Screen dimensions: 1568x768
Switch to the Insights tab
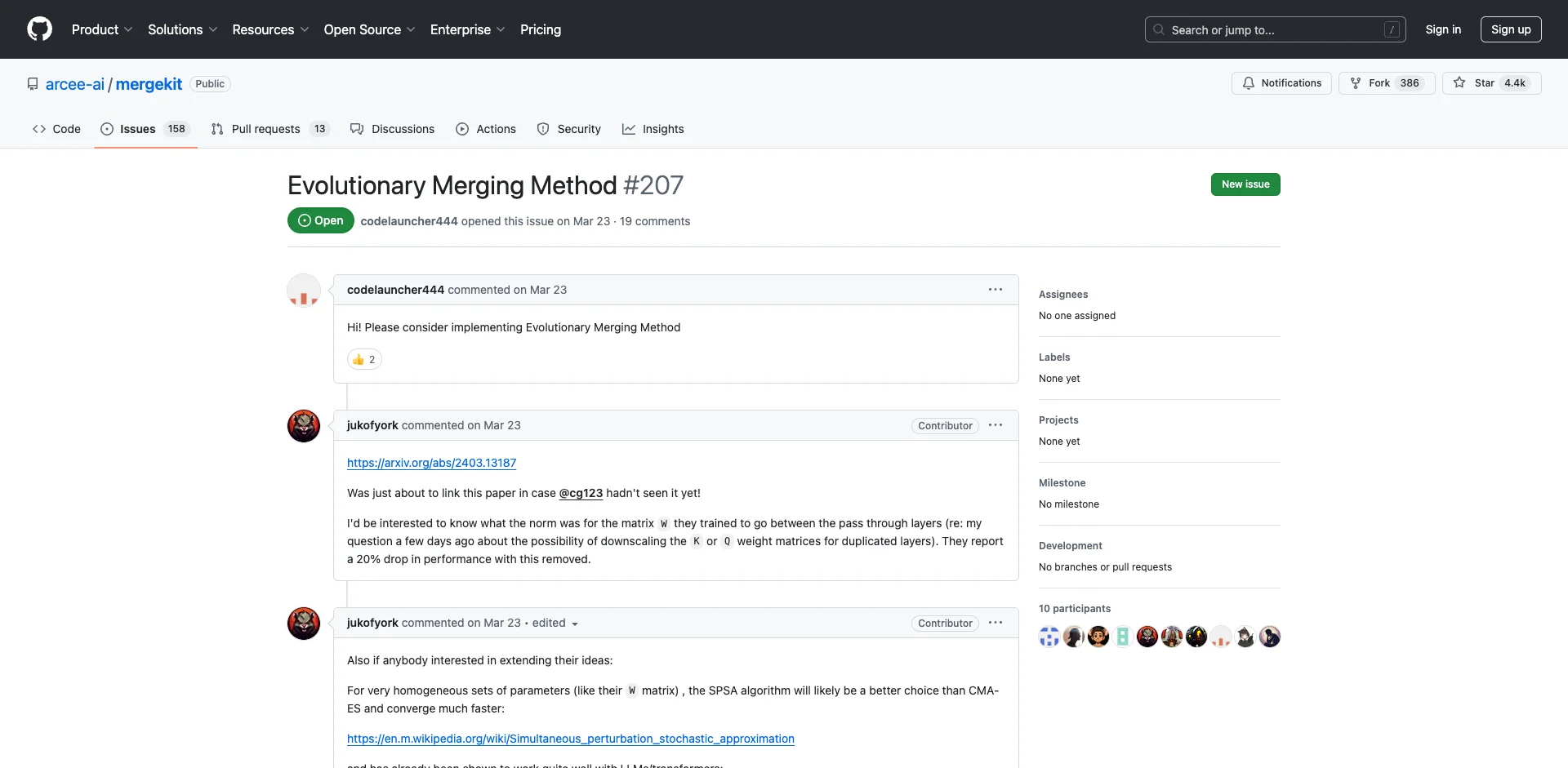coord(653,129)
